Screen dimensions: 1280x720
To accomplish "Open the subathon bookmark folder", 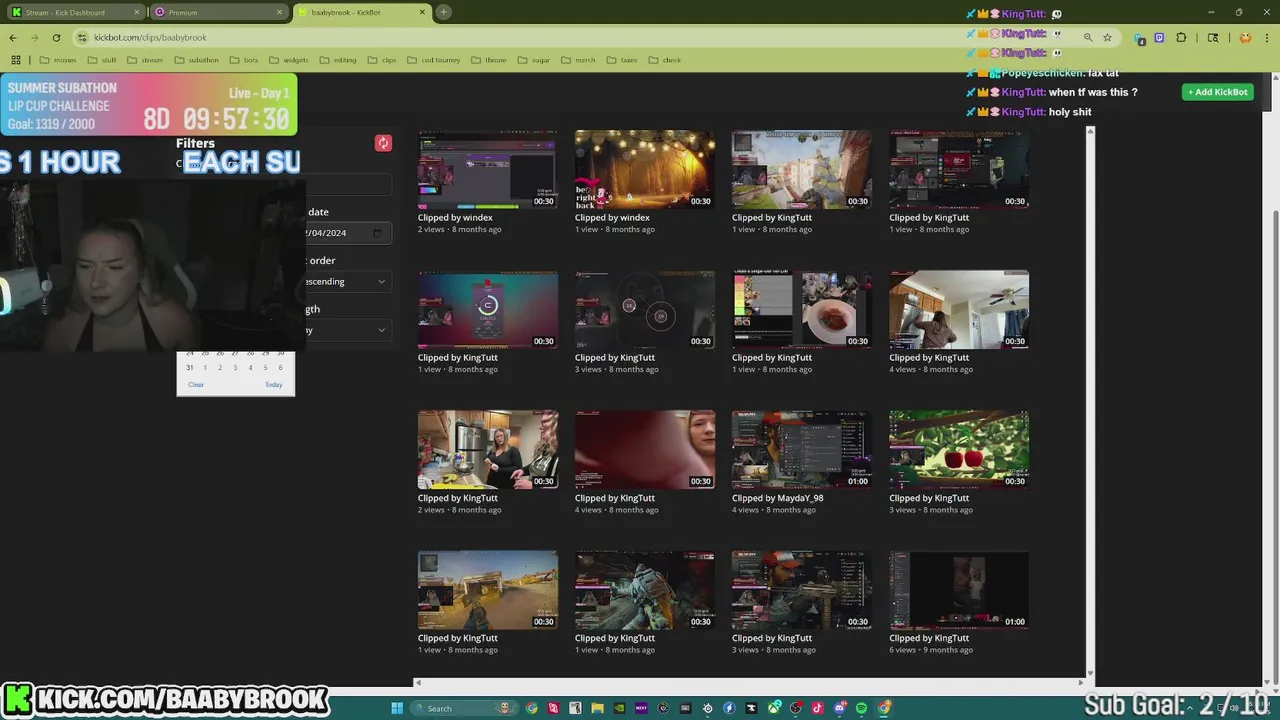I will pos(196,60).
